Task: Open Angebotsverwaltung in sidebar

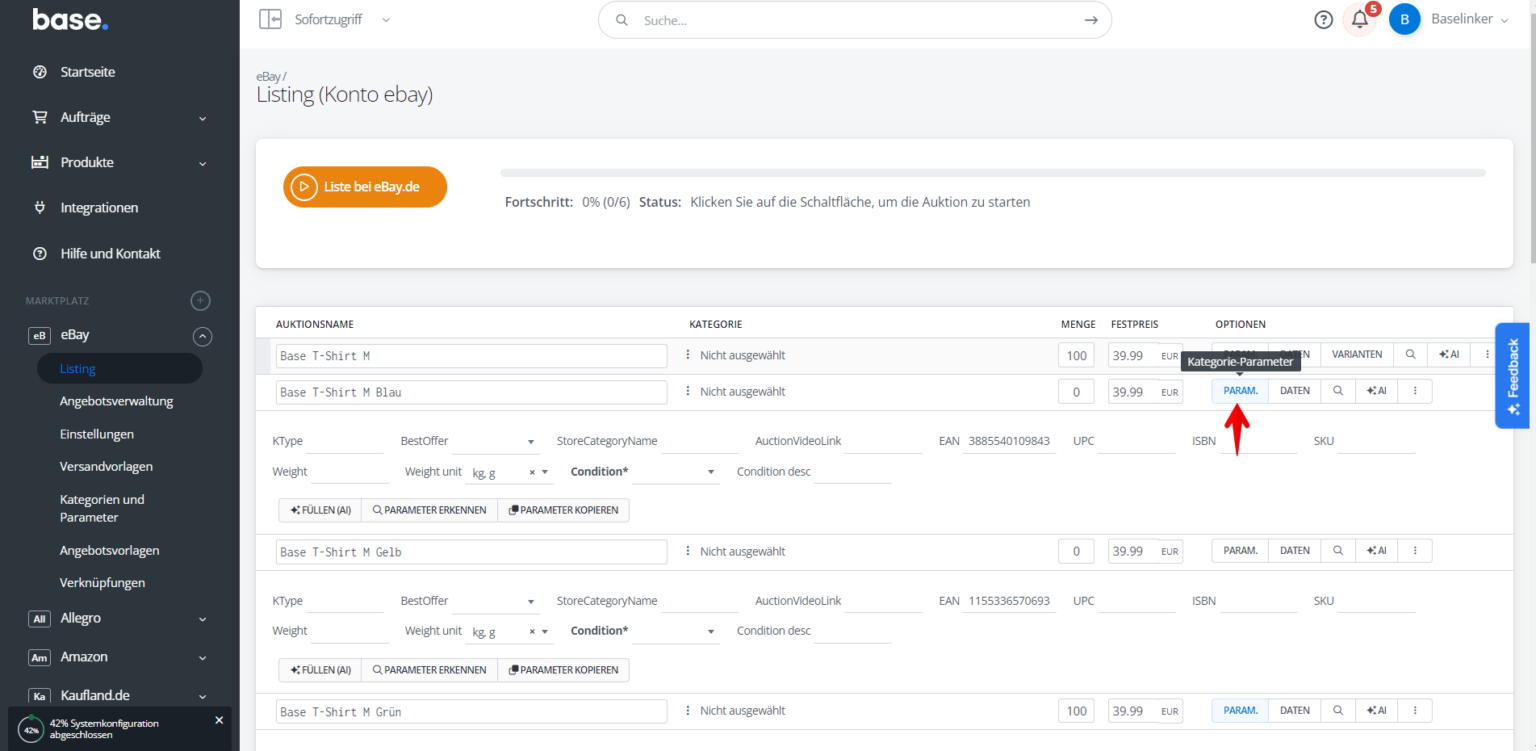Action: point(116,402)
